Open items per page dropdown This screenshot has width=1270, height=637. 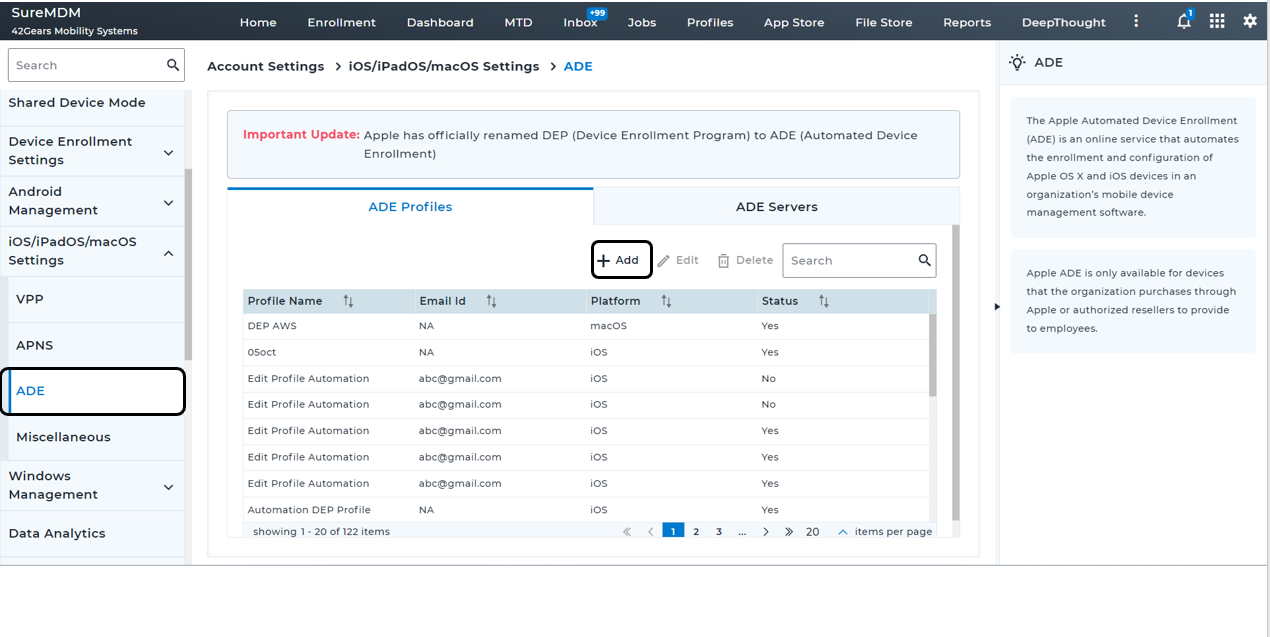842,532
